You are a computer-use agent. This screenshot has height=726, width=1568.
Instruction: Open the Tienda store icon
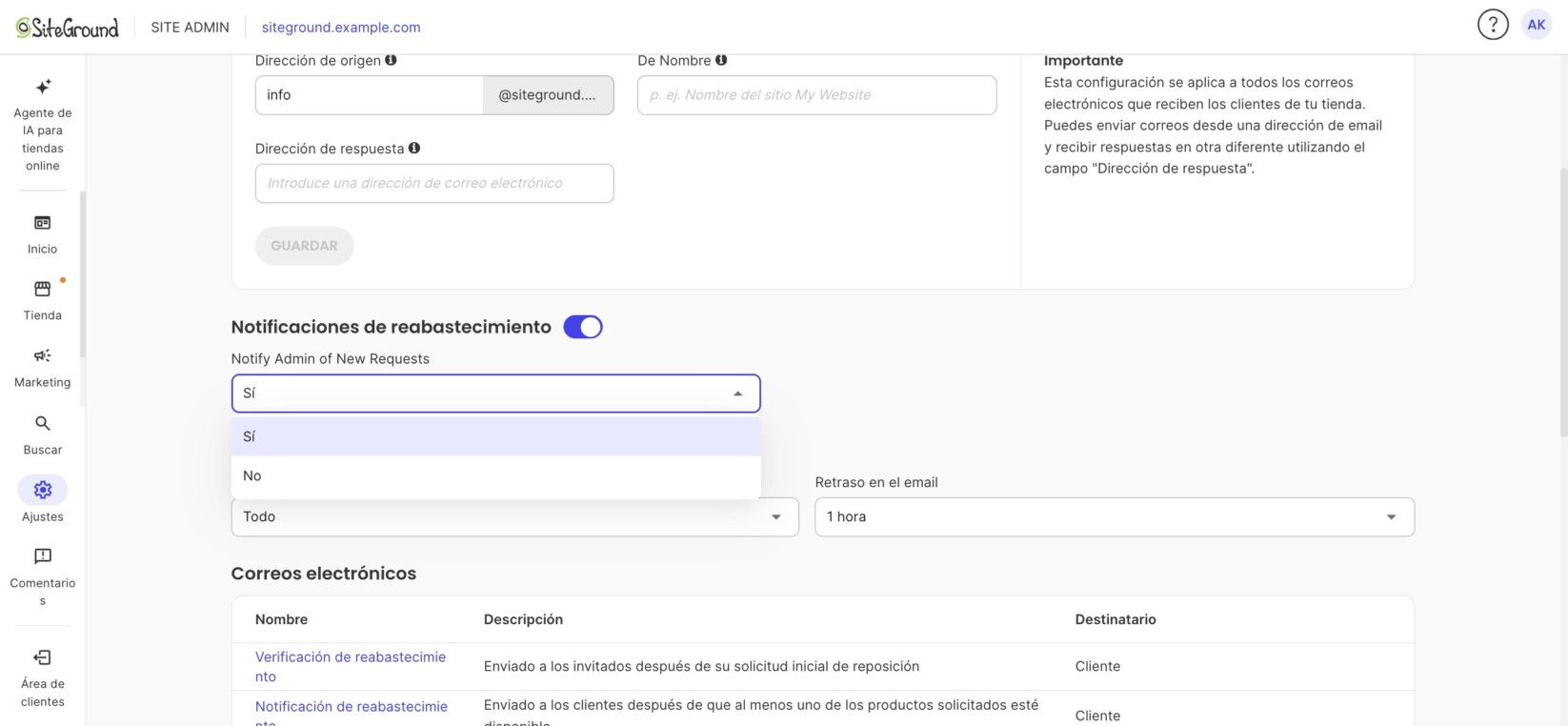[x=43, y=289]
